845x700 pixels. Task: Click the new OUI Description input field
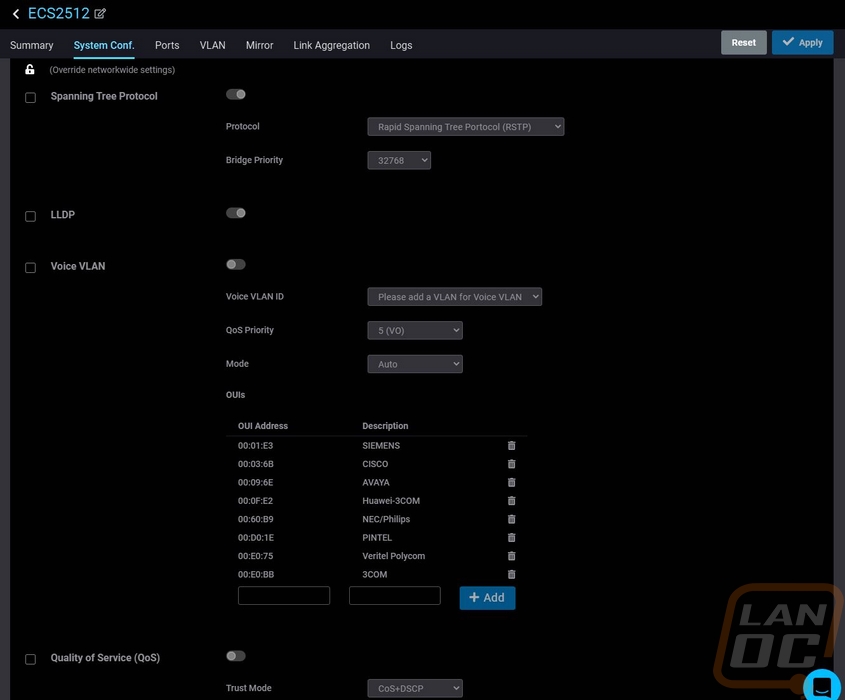[394, 595]
